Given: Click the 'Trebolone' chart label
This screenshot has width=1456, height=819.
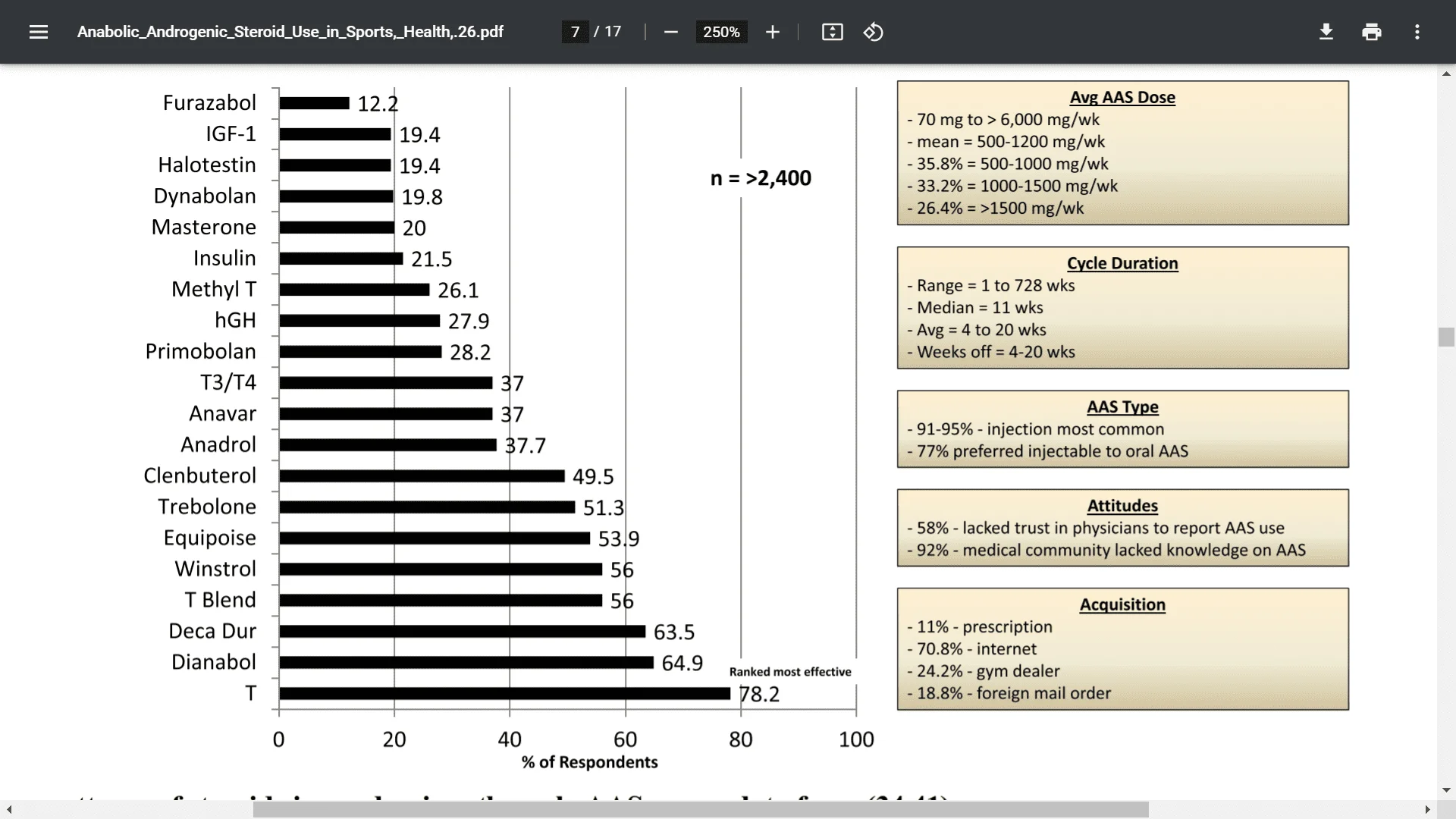Looking at the screenshot, I should tap(207, 507).
